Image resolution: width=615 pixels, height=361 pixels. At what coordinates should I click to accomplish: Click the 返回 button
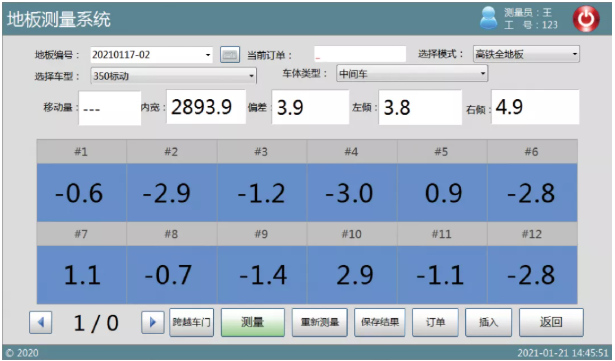551,323
